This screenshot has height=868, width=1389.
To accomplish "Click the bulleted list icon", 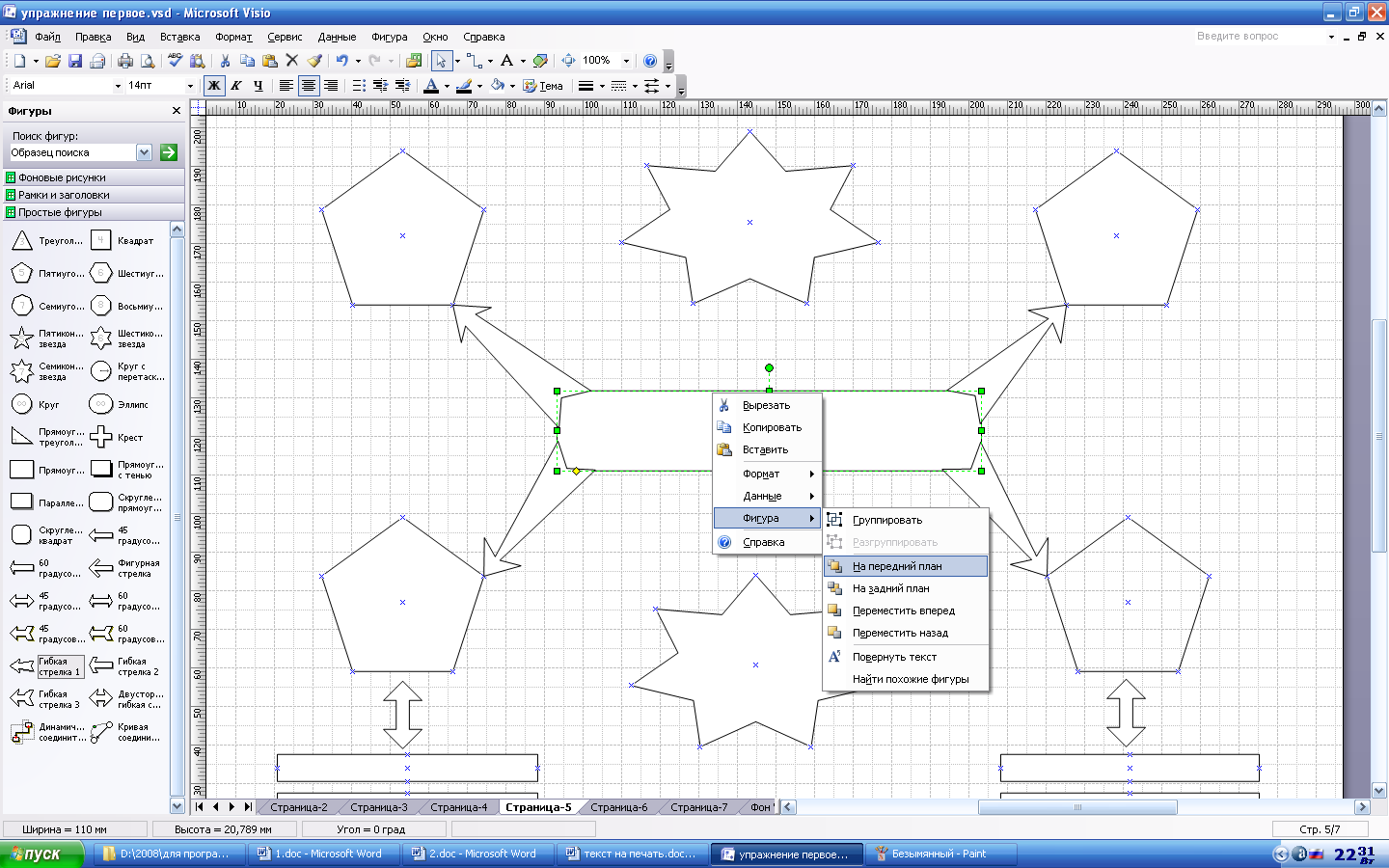I will (x=359, y=86).
